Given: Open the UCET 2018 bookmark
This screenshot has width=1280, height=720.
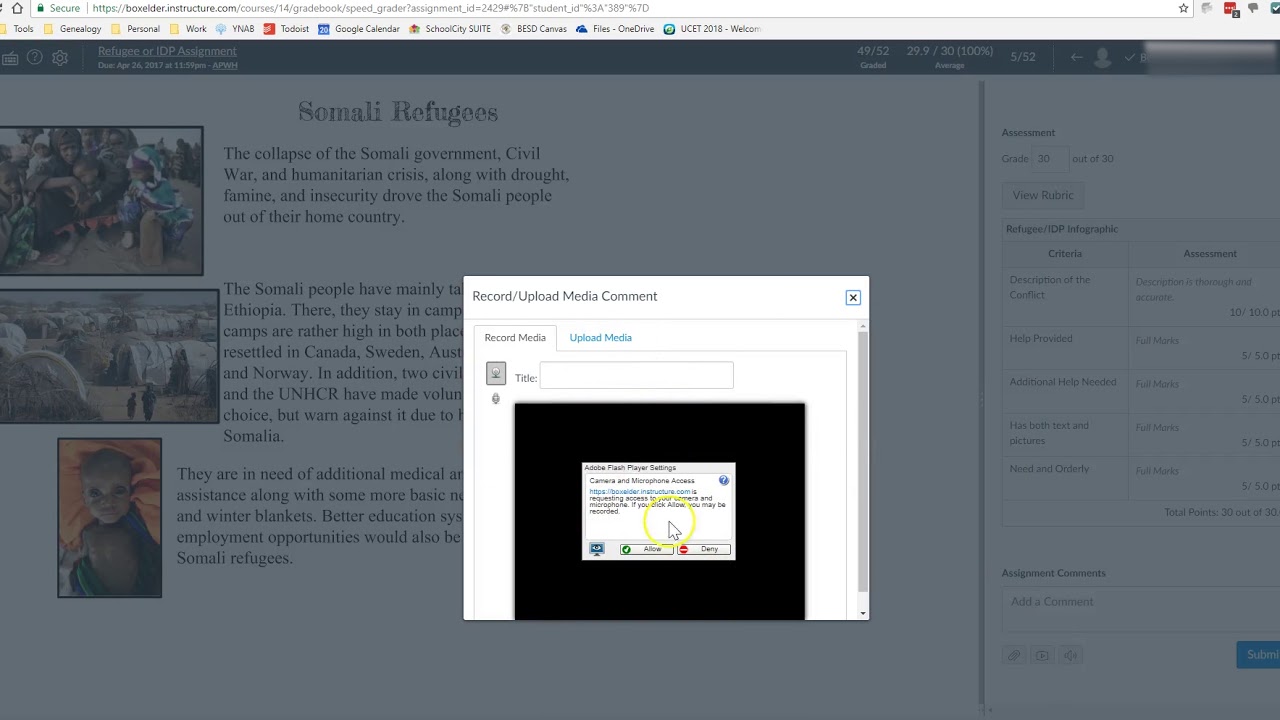Looking at the screenshot, I should 712,29.
